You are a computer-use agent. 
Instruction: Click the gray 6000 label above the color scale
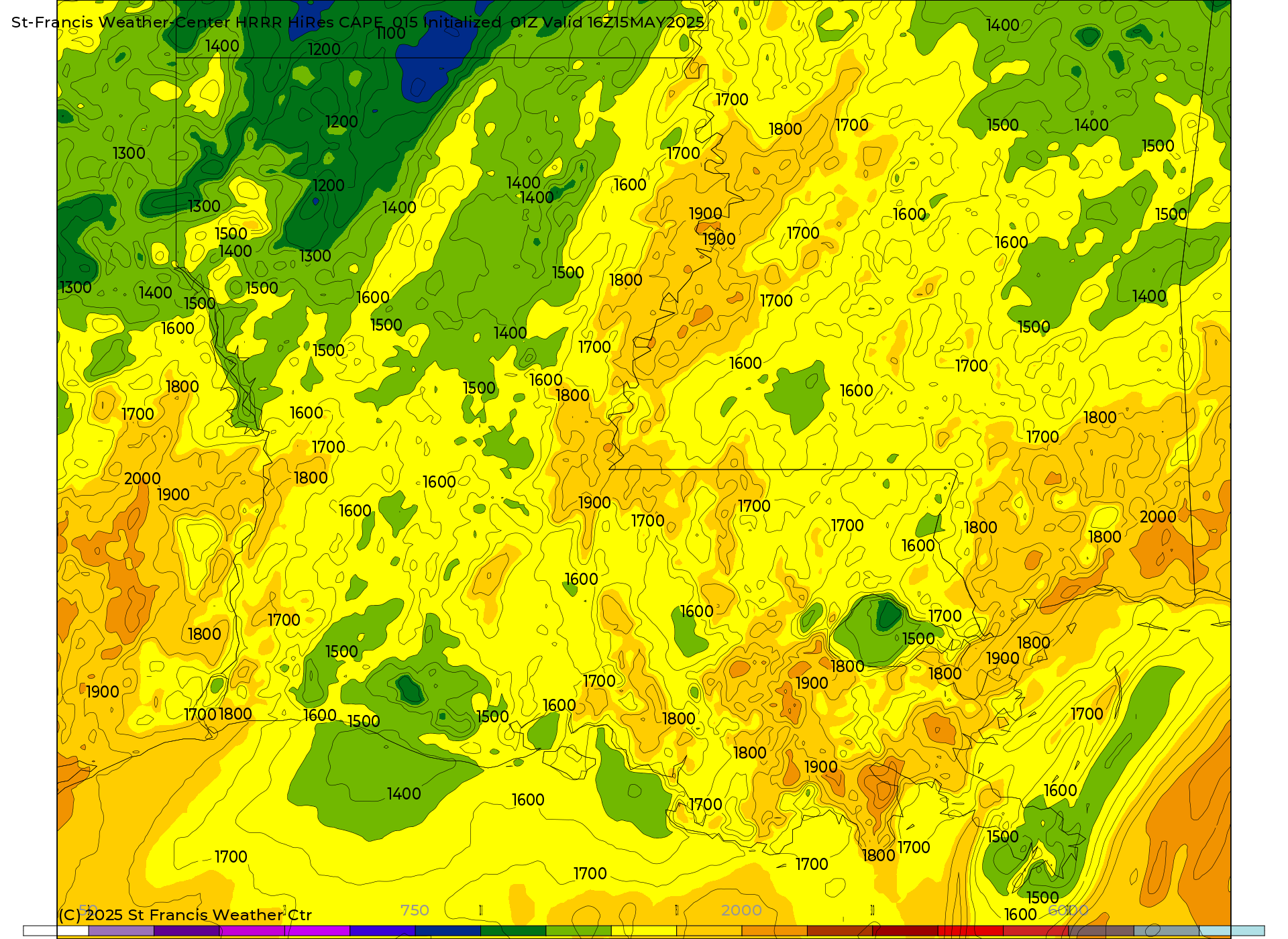(x=1068, y=910)
